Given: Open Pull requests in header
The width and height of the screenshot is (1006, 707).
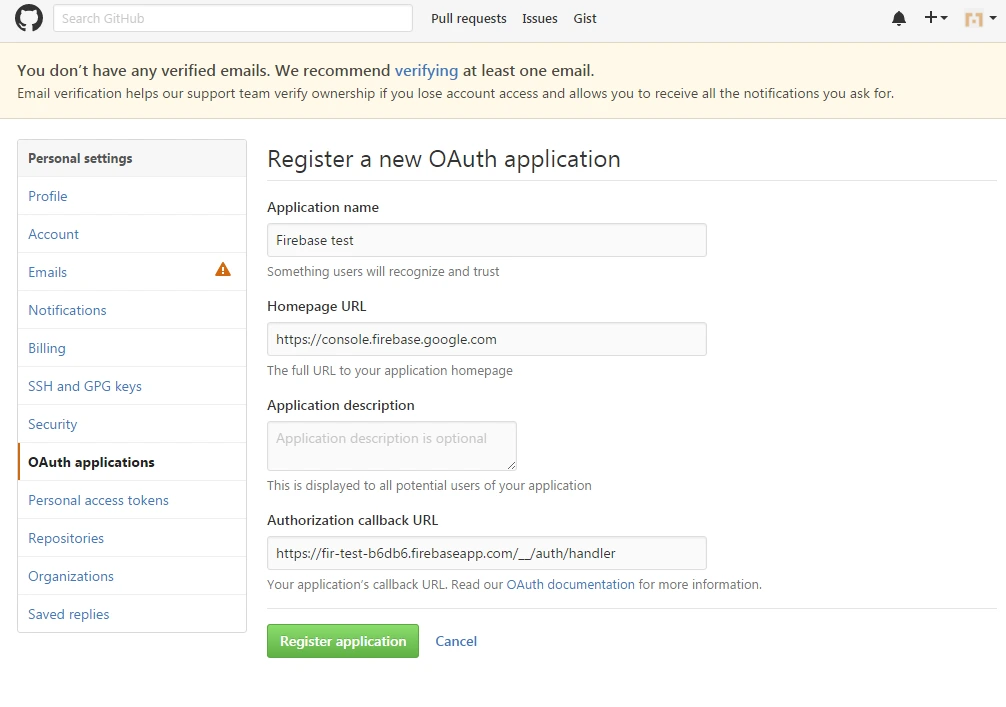Looking at the screenshot, I should point(469,18).
